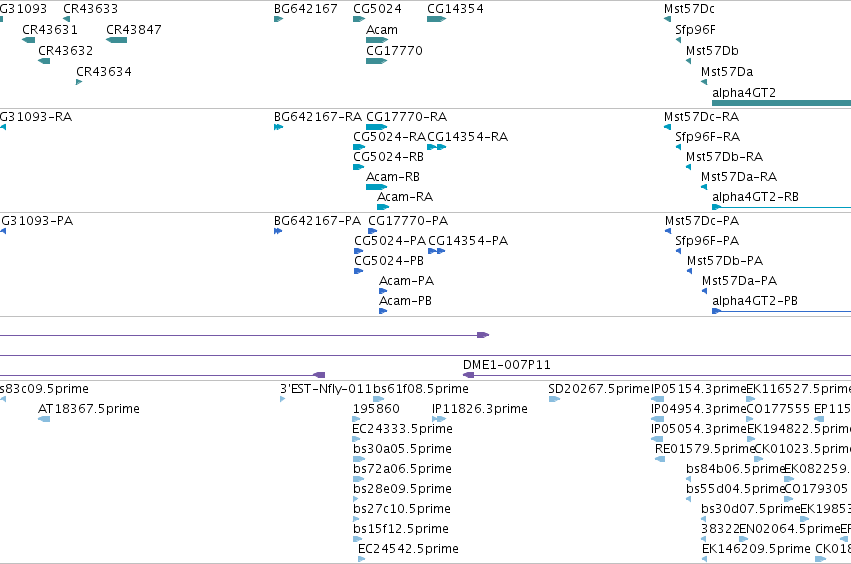Click EST EC24542.5prime
The width and height of the screenshot is (851, 564).
tap(408, 549)
